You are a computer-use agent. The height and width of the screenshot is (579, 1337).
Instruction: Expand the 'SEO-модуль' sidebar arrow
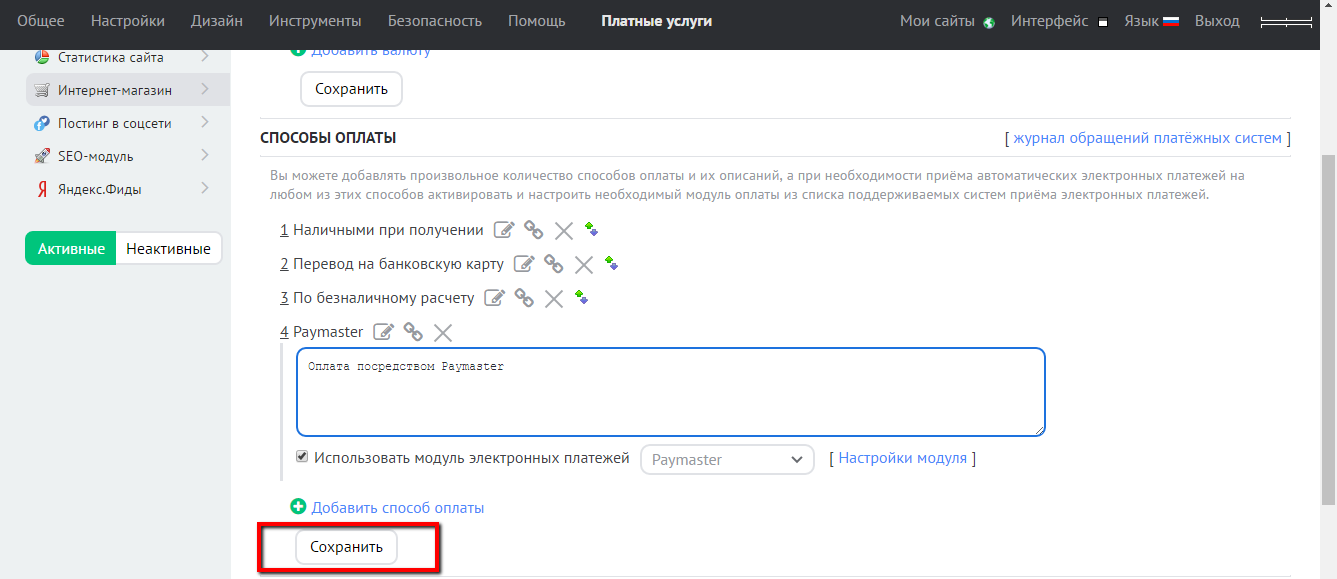[204, 156]
